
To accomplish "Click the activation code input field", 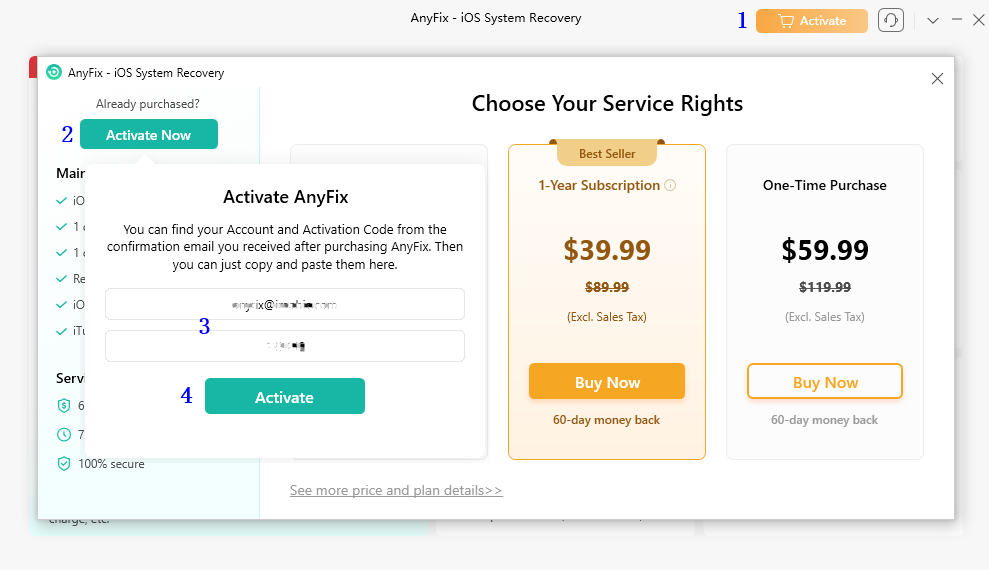I will click(x=285, y=346).
